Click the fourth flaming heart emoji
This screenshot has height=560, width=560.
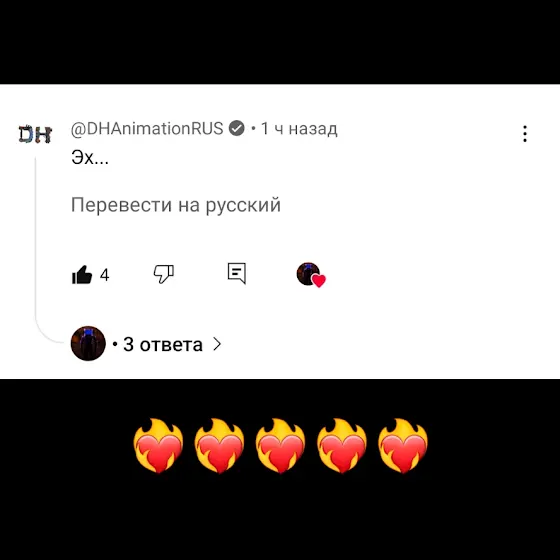click(342, 446)
